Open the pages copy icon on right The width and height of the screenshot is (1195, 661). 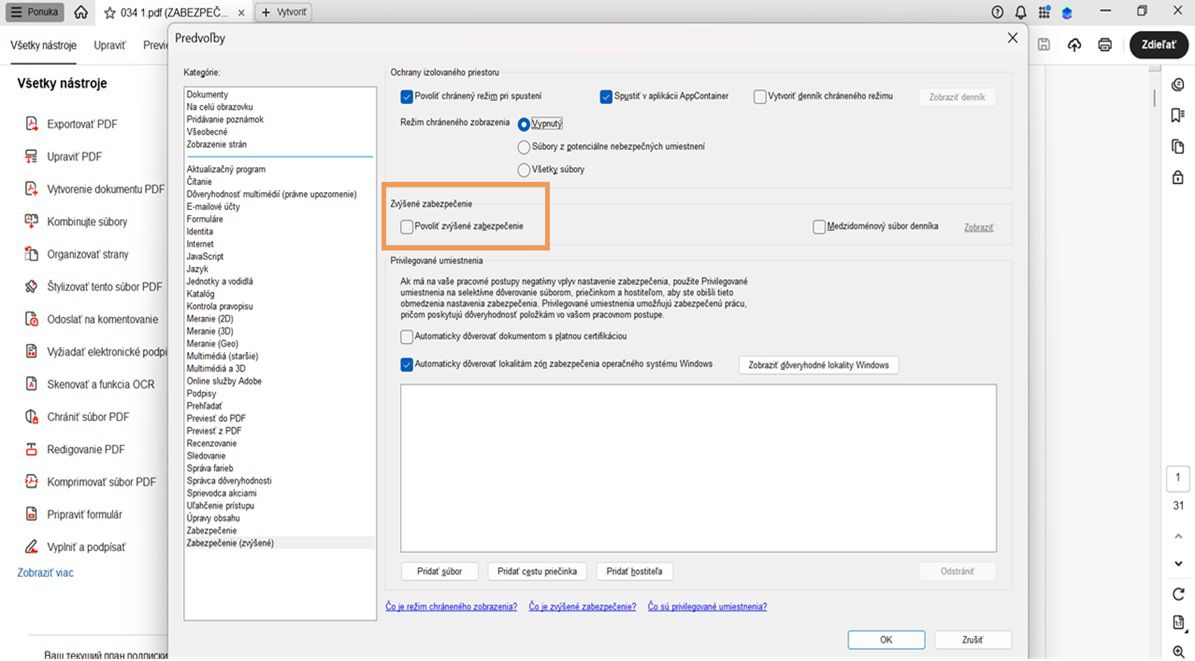[1177, 146]
